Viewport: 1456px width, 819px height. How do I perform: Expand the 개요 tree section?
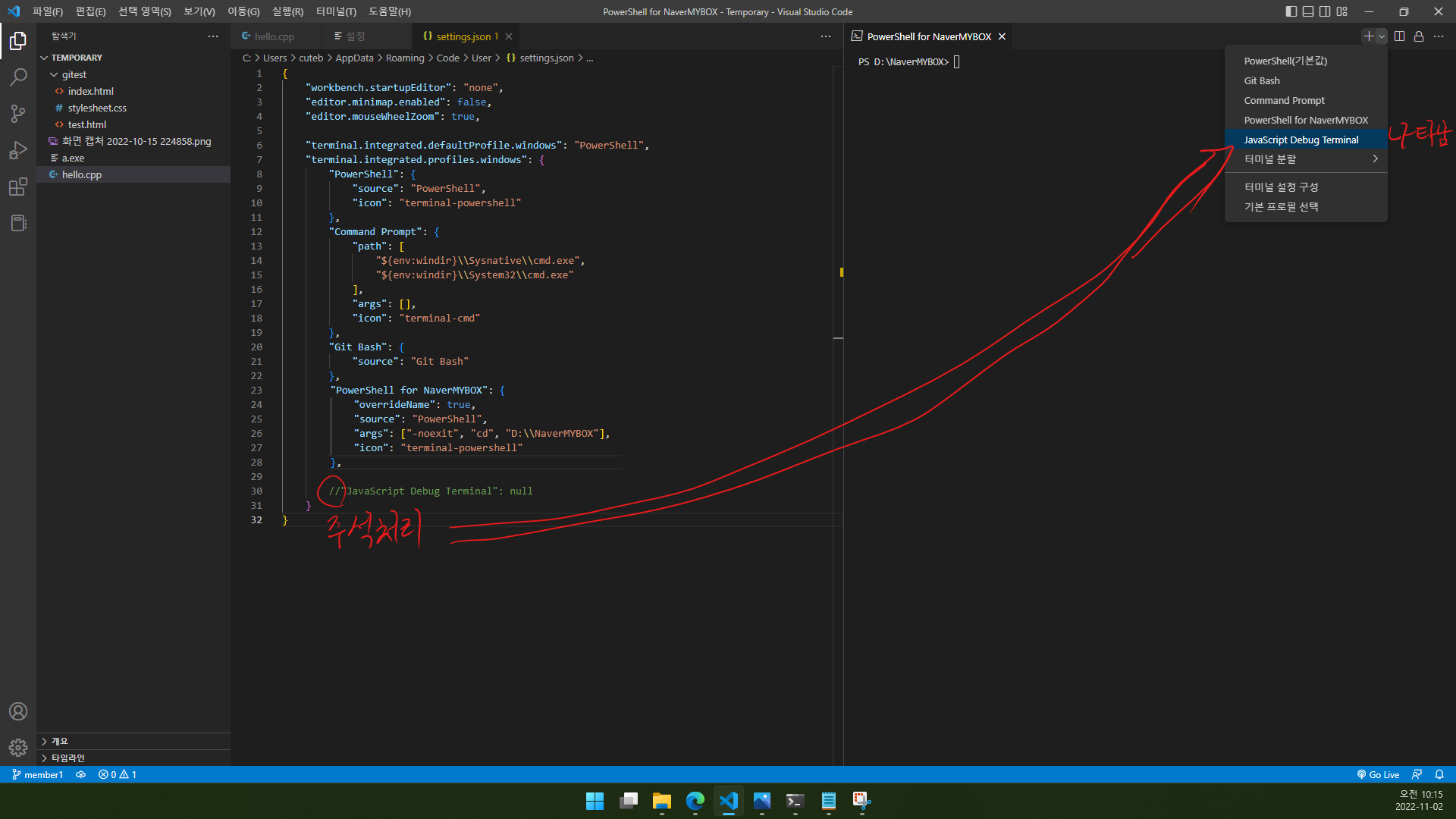(x=44, y=740)
